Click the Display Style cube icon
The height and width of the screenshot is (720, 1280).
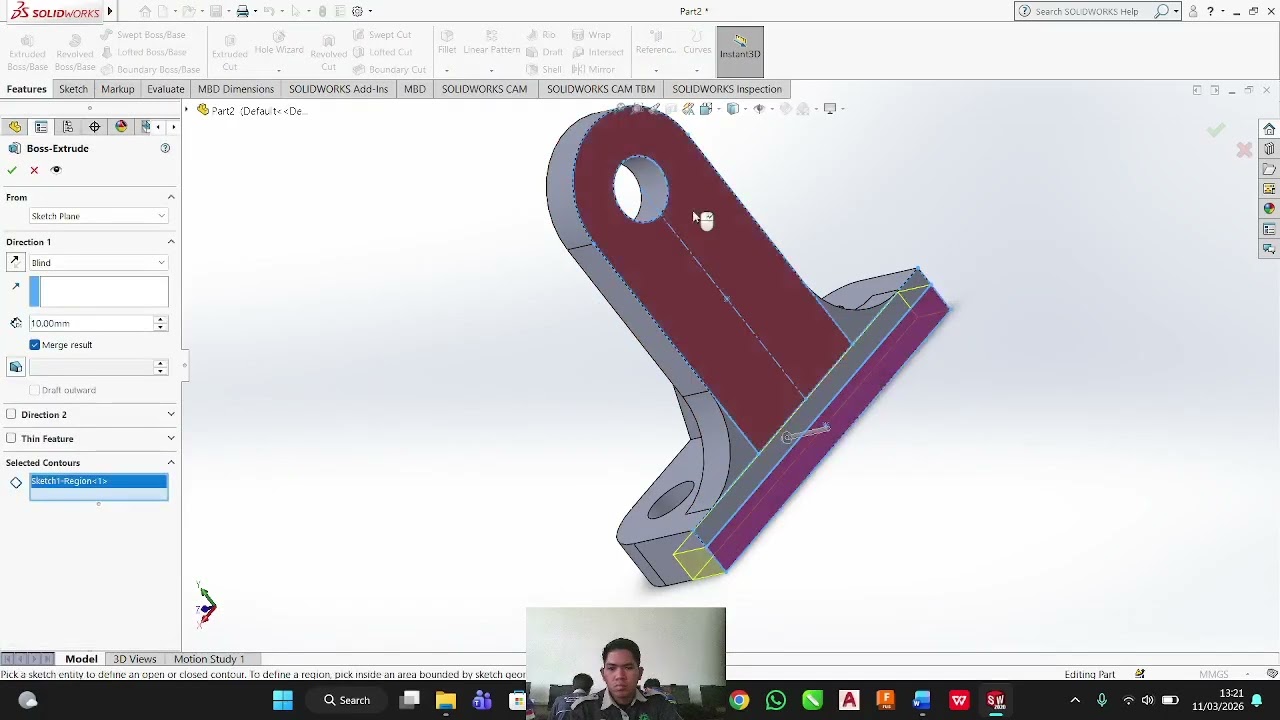tap(733, 109)
